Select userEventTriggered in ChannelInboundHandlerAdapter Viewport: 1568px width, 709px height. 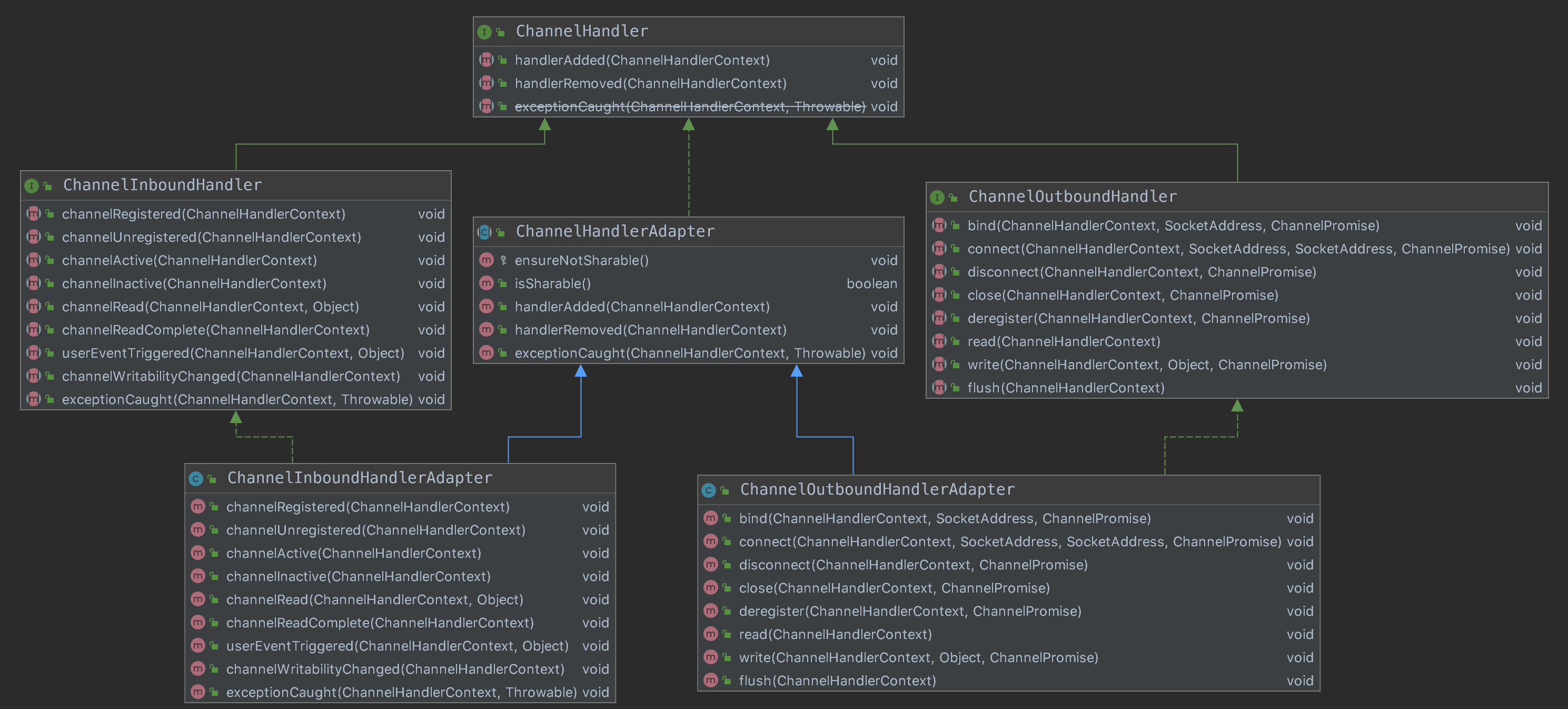coord(397,646)
